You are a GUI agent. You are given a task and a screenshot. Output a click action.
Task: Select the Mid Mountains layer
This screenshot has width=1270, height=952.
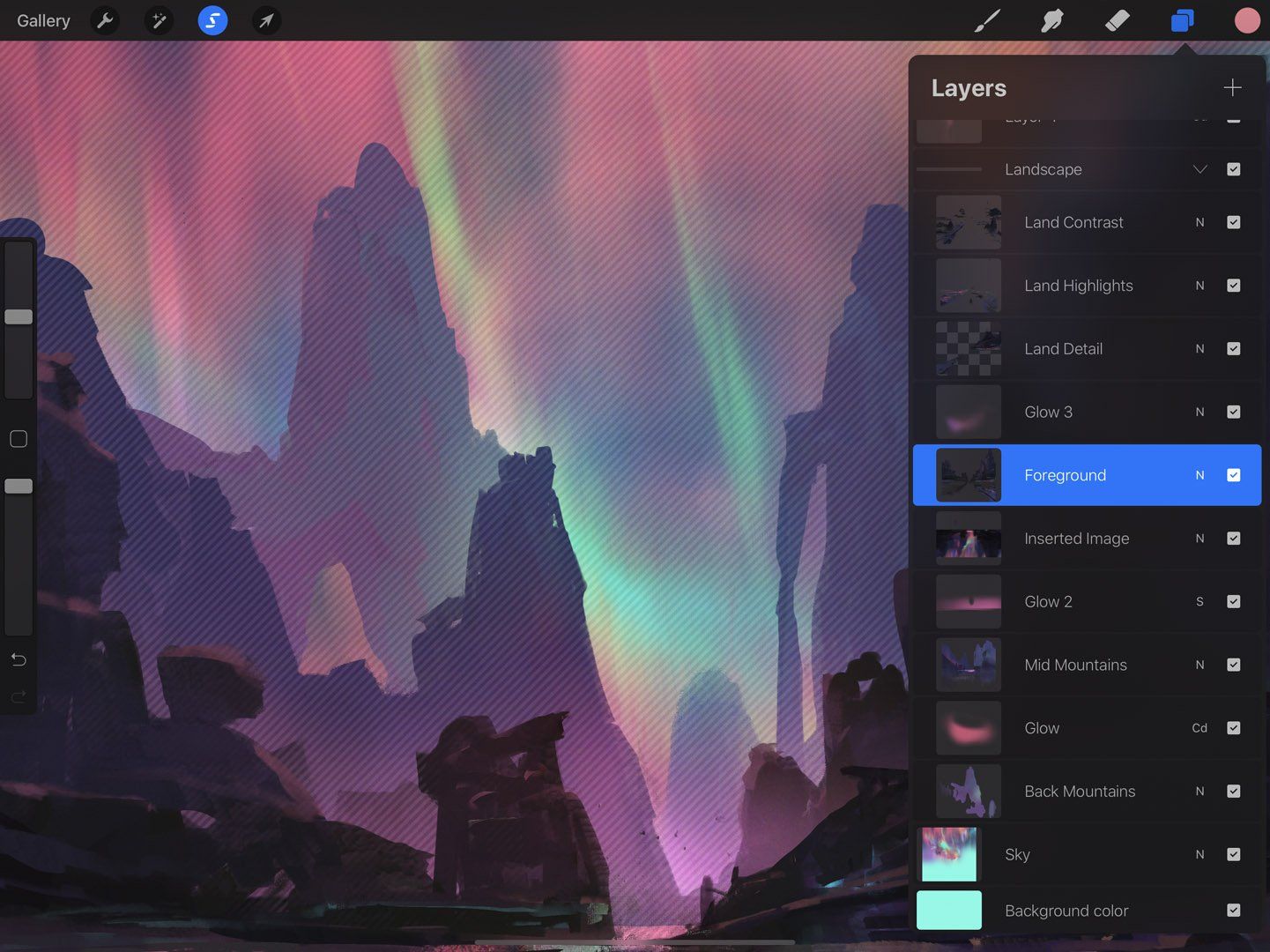(x=1075, y=665)
